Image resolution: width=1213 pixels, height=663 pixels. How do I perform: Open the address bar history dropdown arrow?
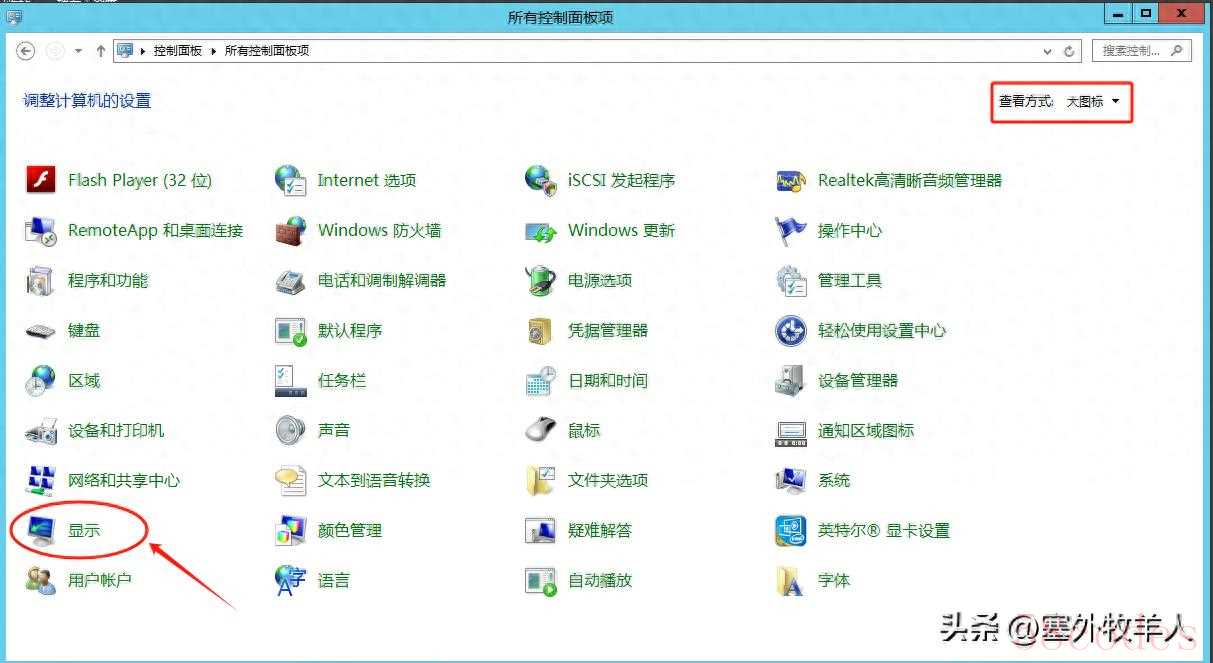click(x=1047, y=51)
